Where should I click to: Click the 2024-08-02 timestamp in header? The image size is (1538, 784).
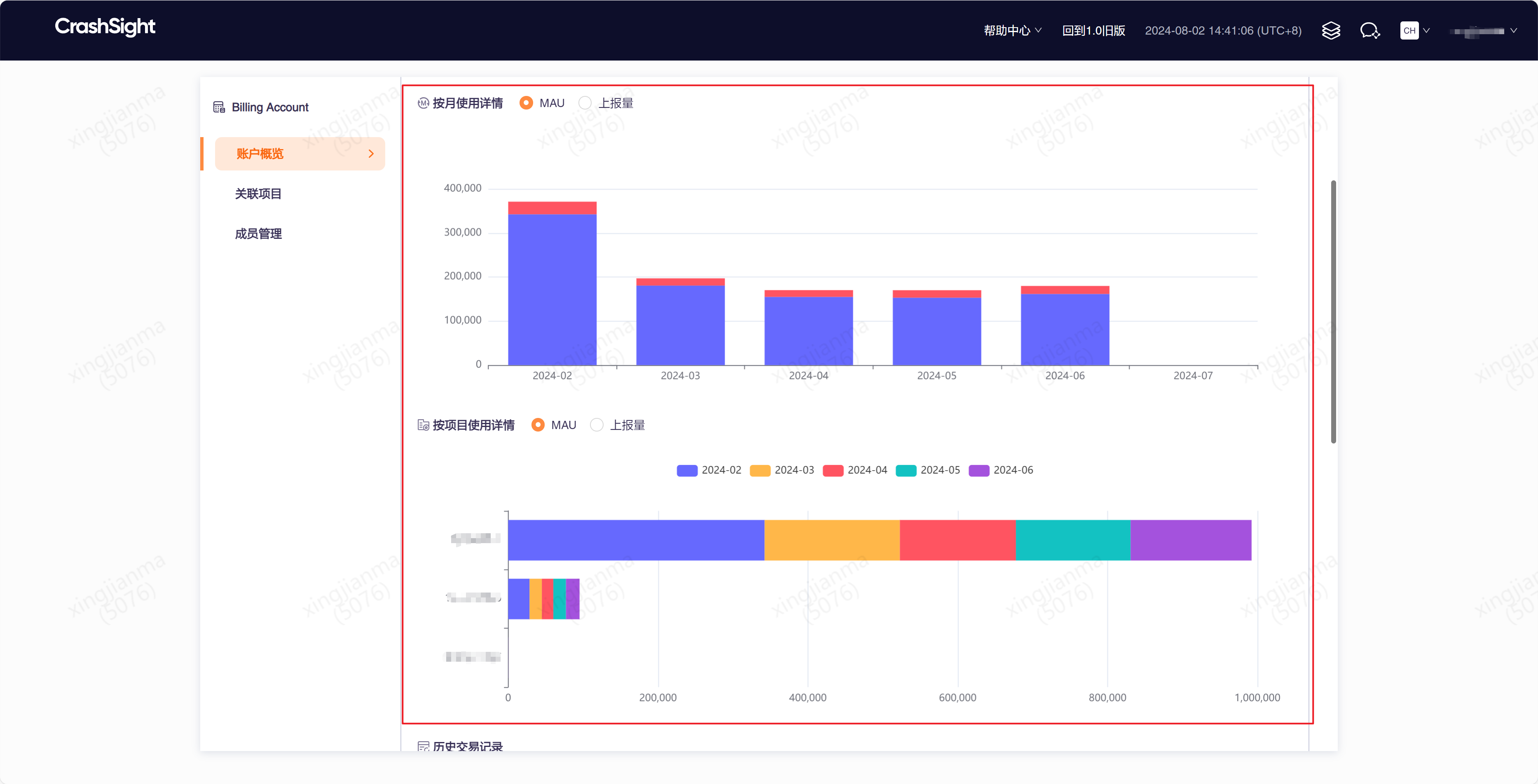(x=1223, y=30)
